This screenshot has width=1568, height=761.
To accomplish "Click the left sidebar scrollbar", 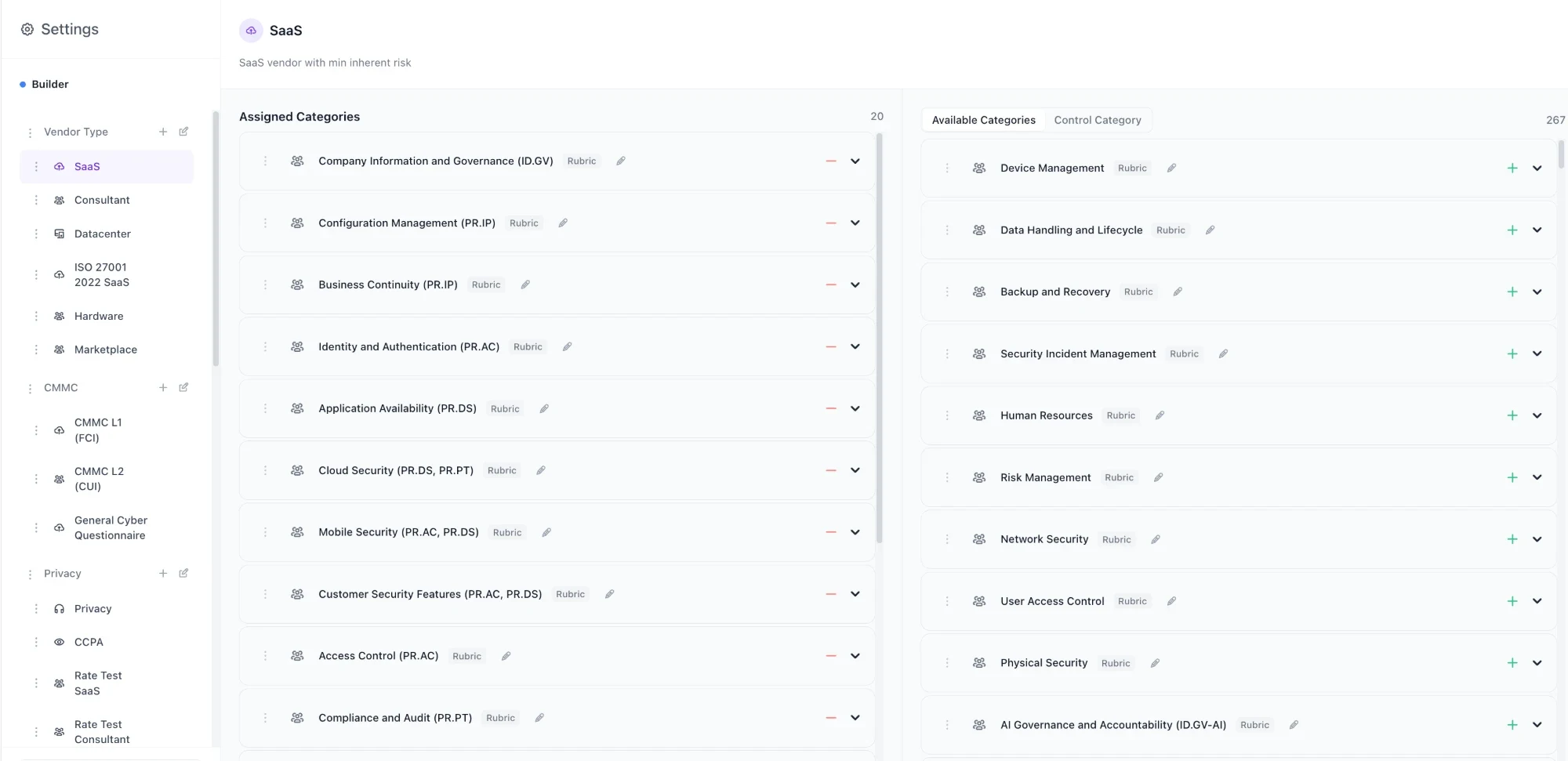I will 216,239.
